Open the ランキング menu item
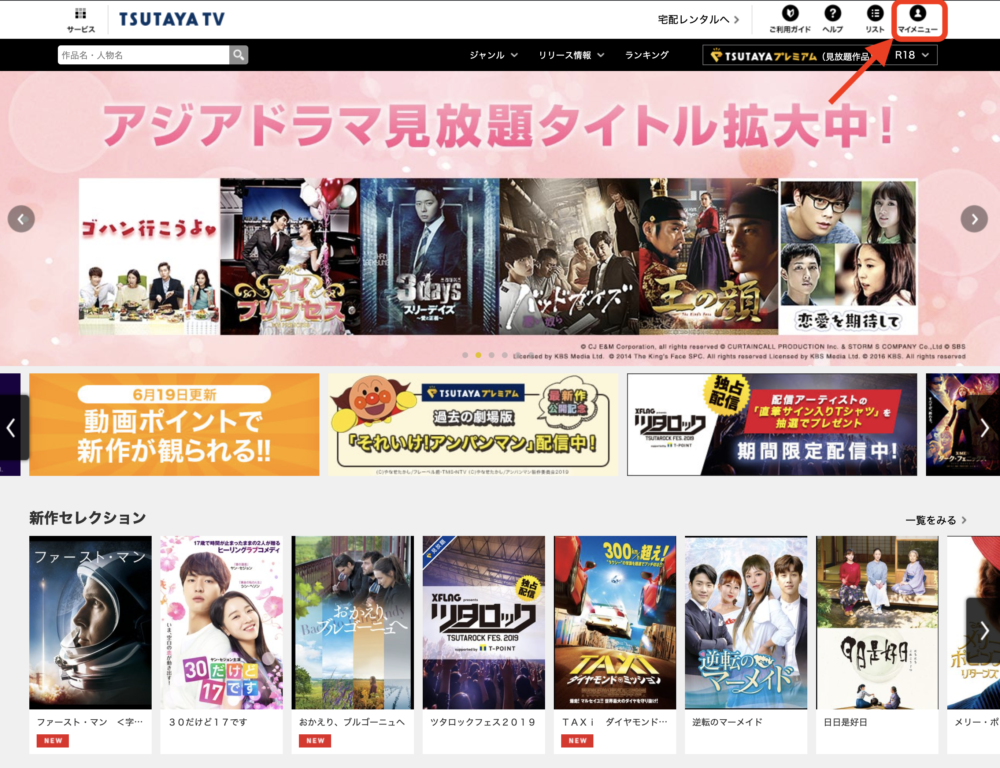The width and height of the screenshot is (1000, 768). 646,55
